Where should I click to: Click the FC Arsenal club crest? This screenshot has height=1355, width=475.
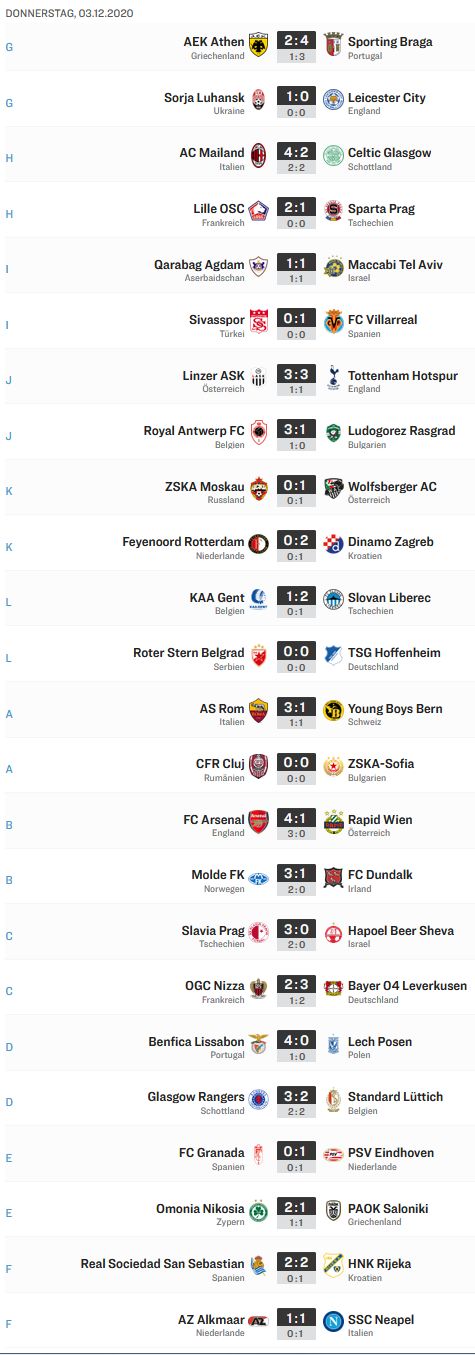pos(259,823)
